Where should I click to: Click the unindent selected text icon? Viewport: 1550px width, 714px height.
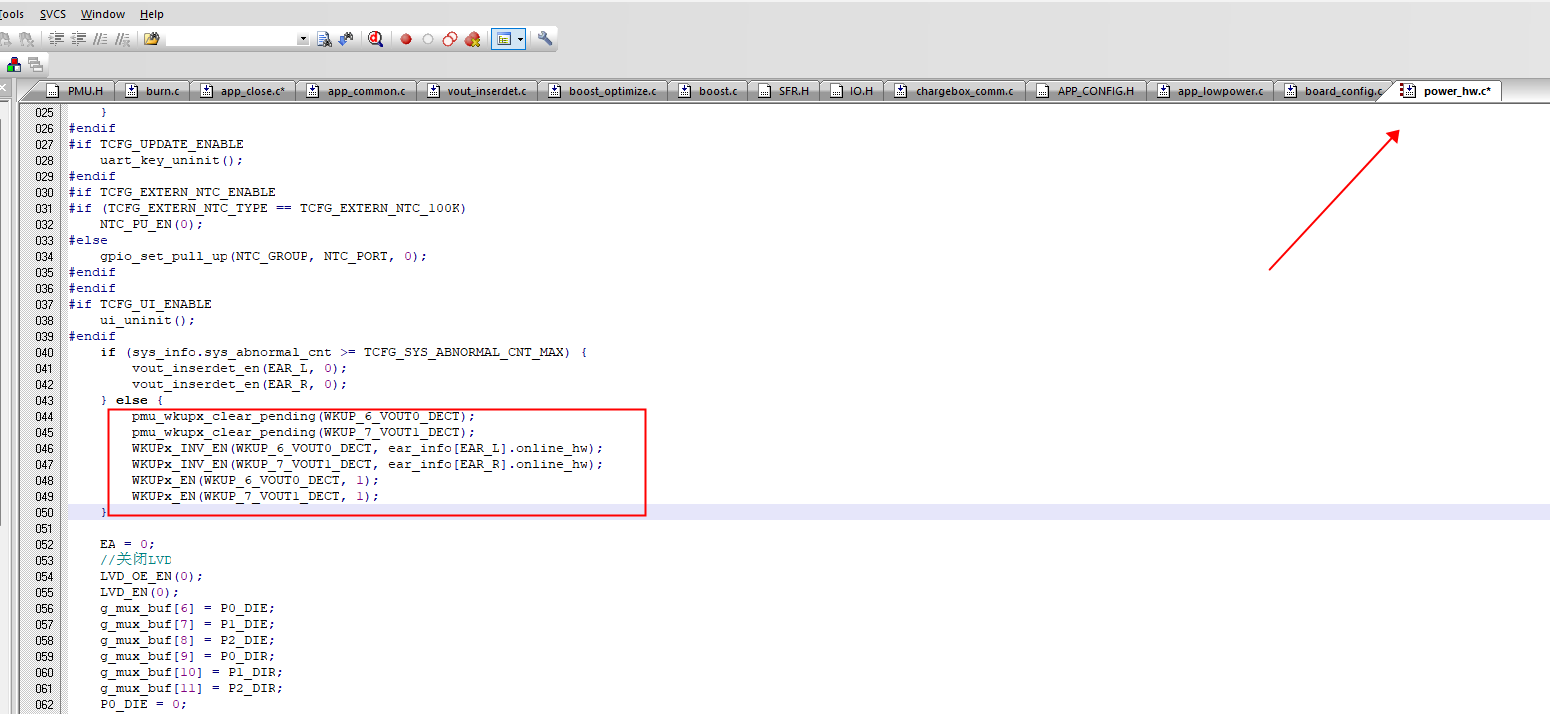tap(79, 39)
